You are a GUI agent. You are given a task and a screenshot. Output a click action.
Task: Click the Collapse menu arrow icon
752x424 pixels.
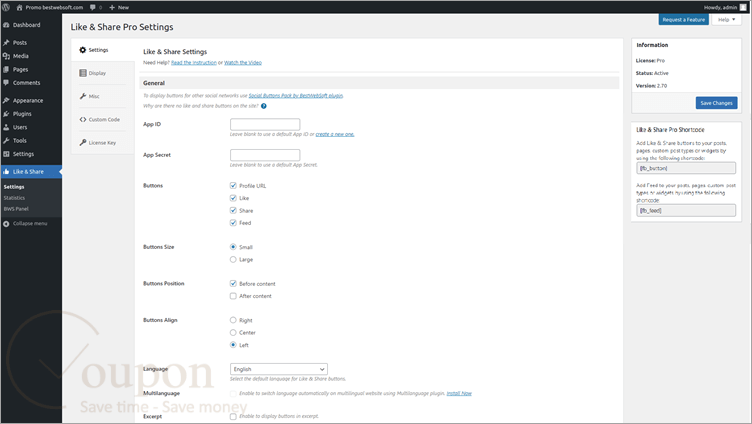[x=6, y=224]
